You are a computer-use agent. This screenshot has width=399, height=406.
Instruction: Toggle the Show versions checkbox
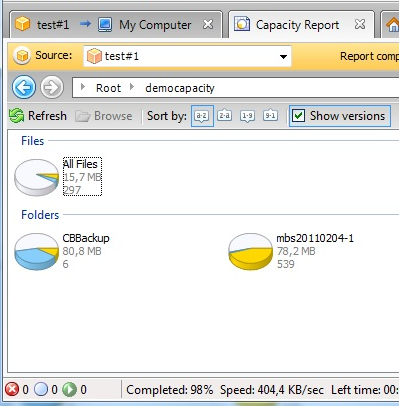coord(298,116)
